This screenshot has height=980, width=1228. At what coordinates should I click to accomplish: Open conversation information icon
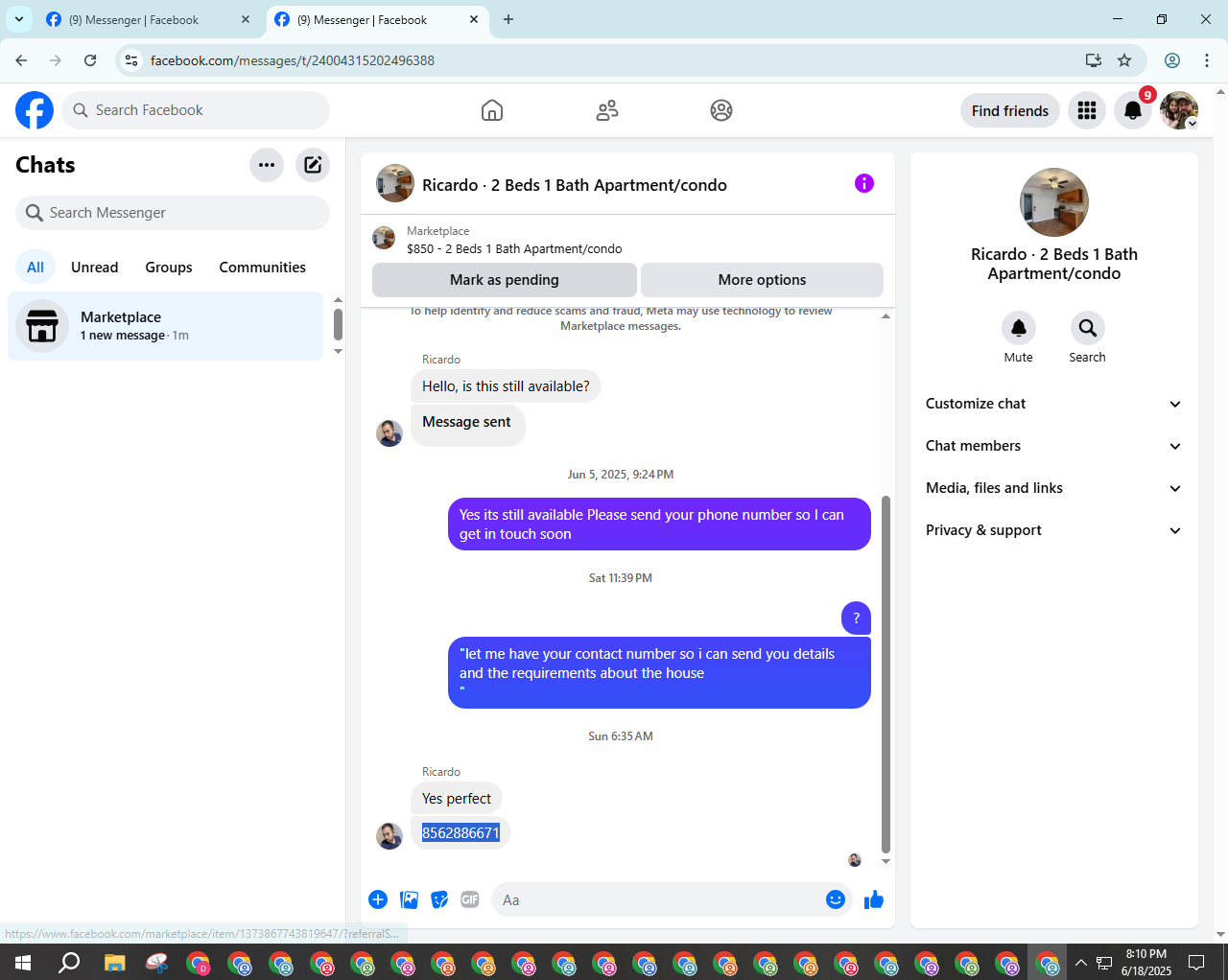(x=864, y=183)
